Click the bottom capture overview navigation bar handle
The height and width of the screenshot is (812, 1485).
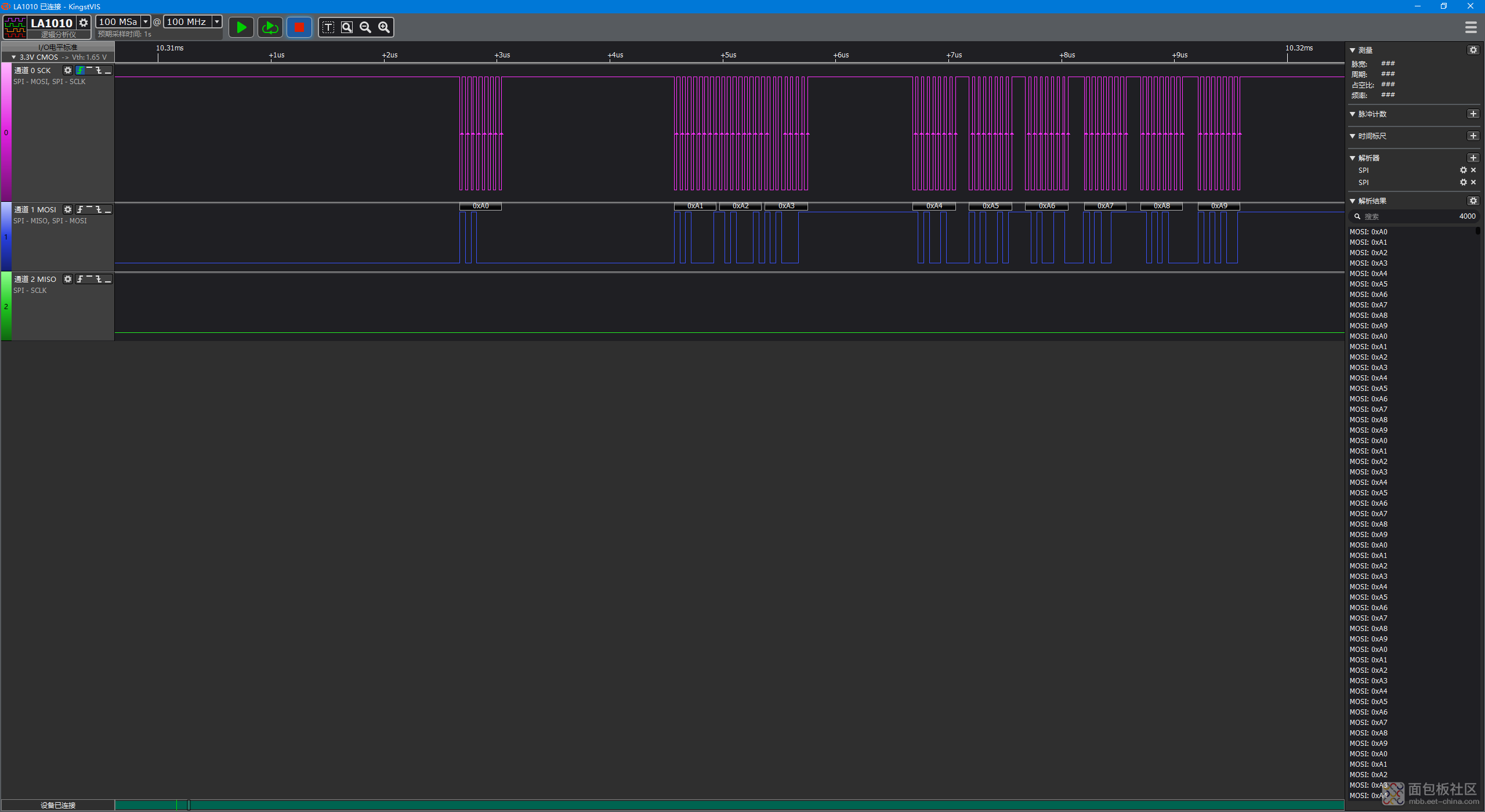click(189, 805)
